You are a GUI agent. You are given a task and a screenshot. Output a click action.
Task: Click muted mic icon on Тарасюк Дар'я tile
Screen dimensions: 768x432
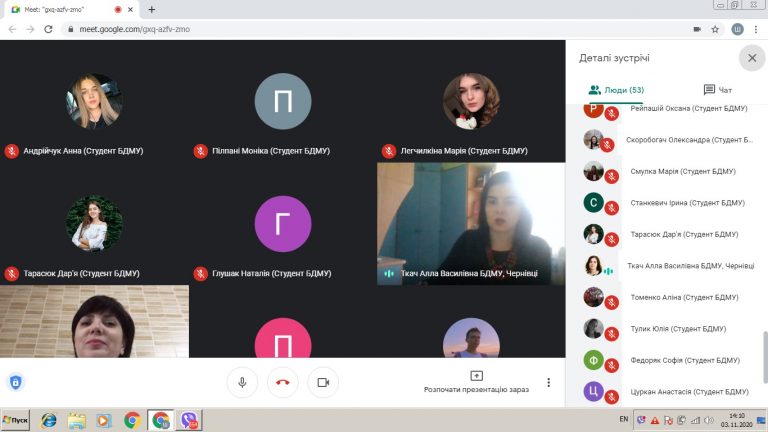pyautogui.click(x=12, y=273)
